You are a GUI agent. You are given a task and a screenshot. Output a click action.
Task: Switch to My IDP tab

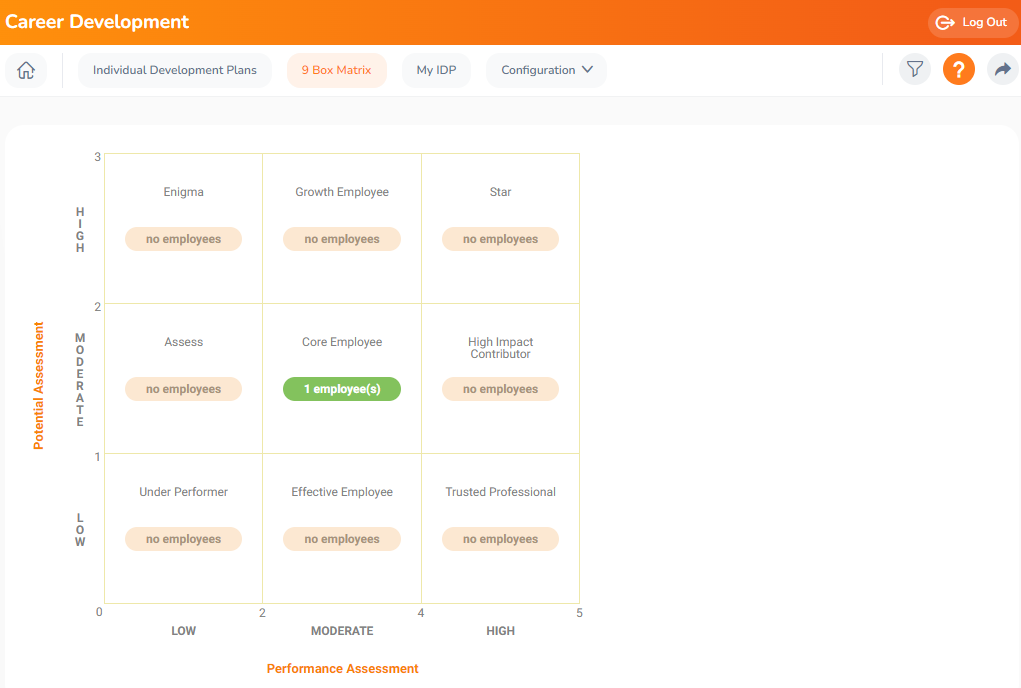tap(436, 70)
